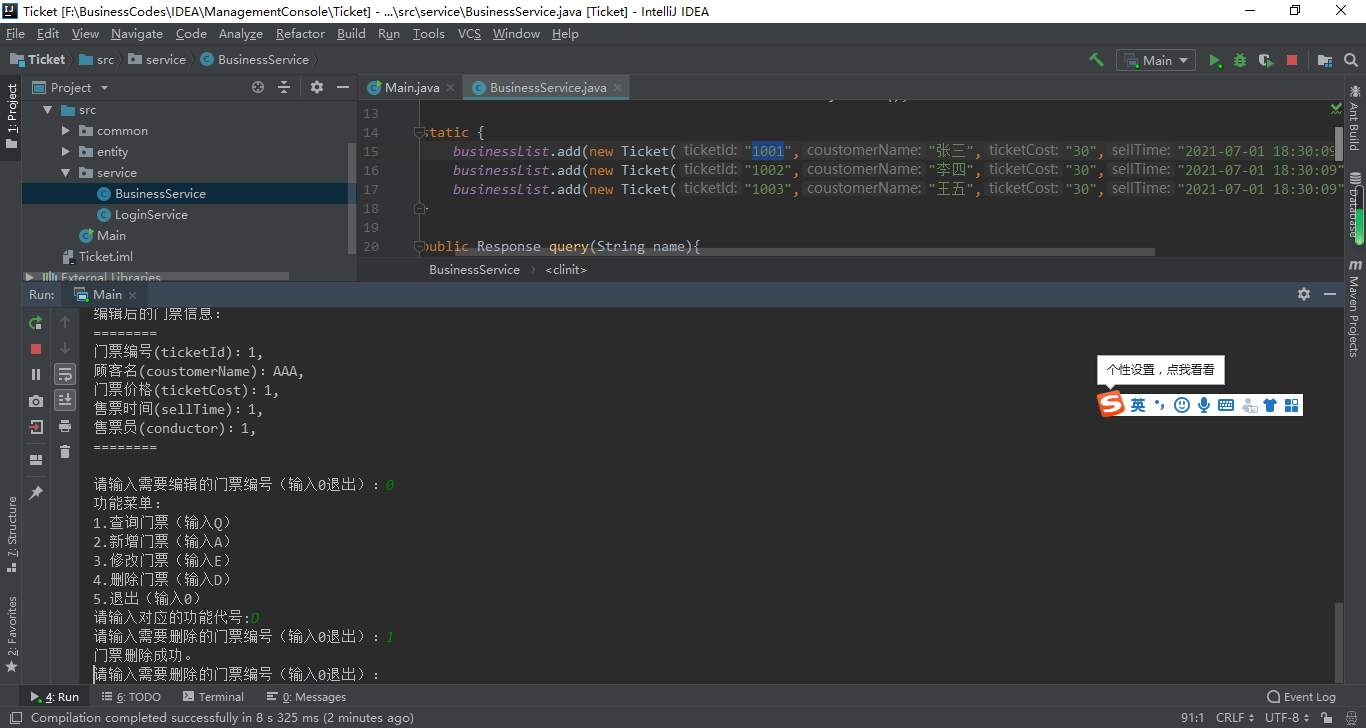Open the Main run configuration dropdown
The height and width of the screenshot is (728, 1366).
point(1156,60)
